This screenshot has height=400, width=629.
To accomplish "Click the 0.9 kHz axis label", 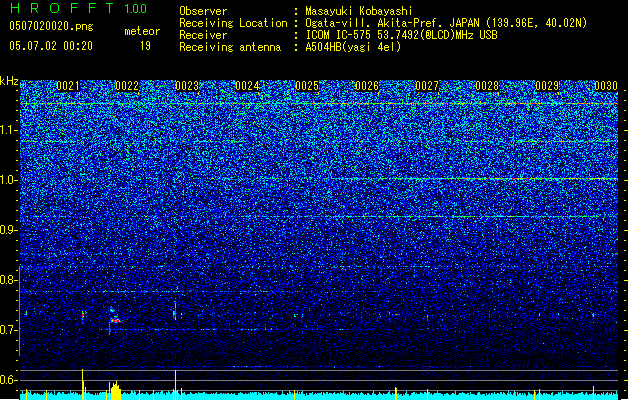I will point(9,230).
